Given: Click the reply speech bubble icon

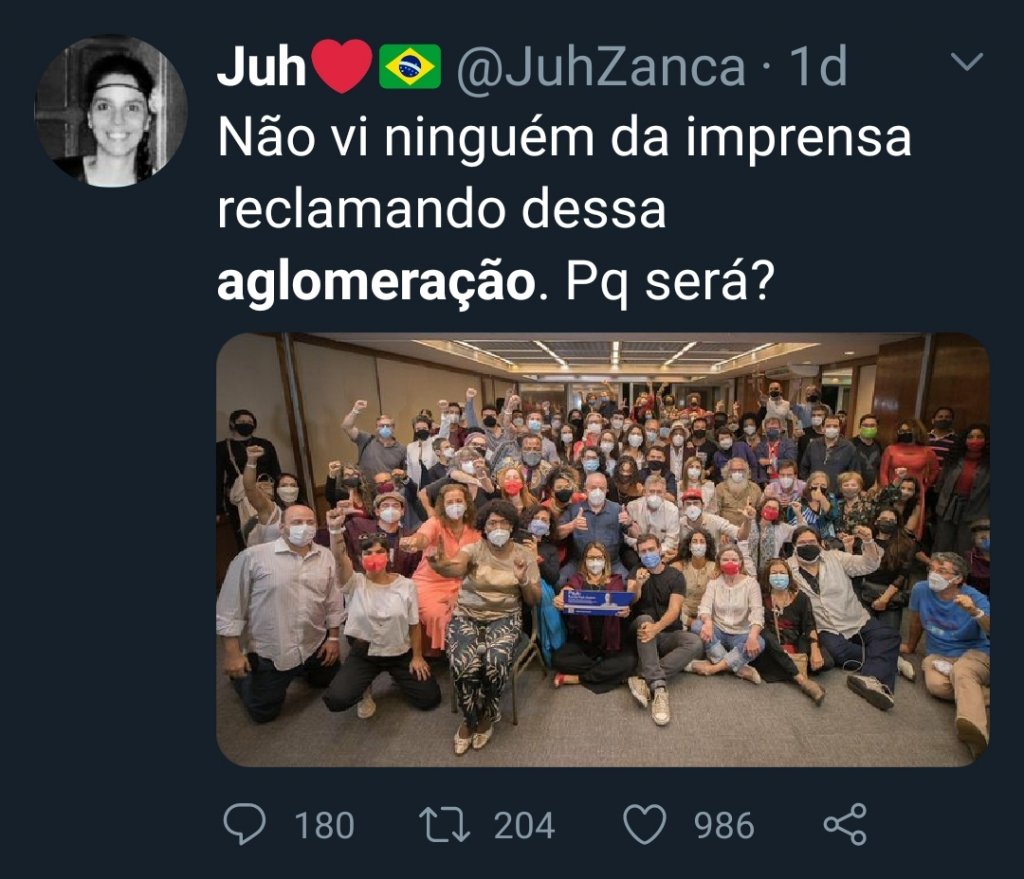Looking at the screenshot, I should 245,825.
